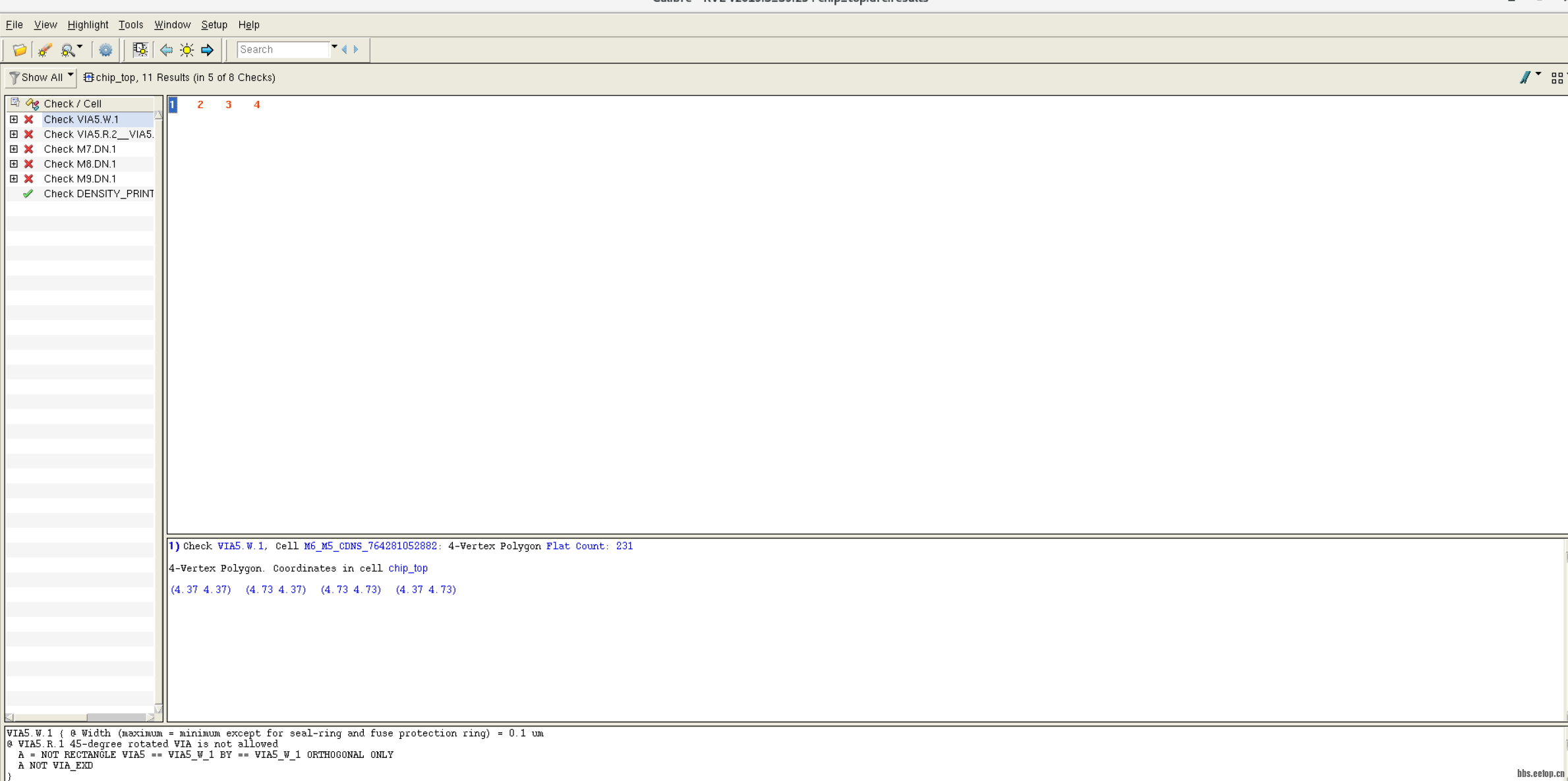
Task: Click the chip_top cell link in details
Action: point(407,568)
